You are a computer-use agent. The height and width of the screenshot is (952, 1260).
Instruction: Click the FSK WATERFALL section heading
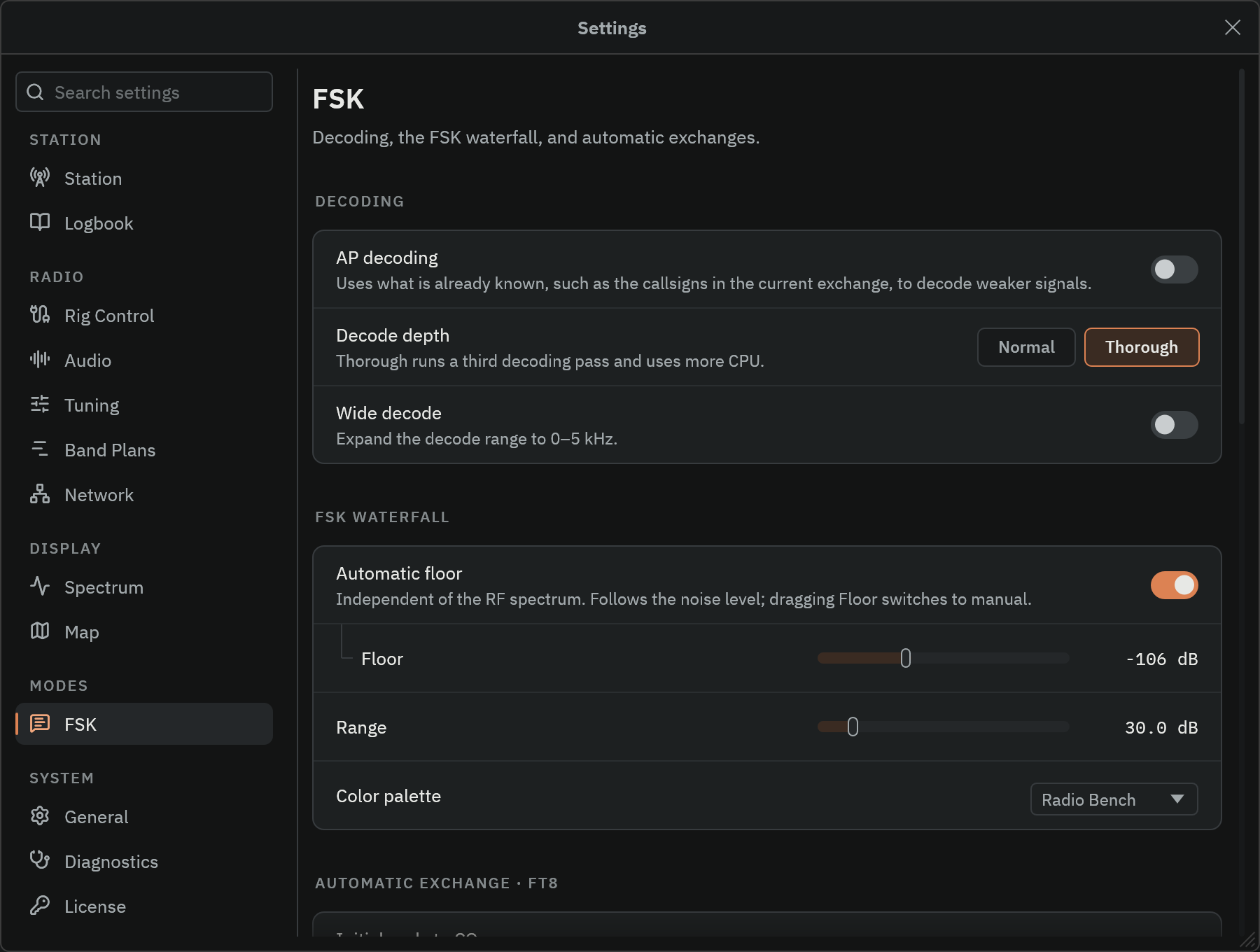[x=381, y=517]
